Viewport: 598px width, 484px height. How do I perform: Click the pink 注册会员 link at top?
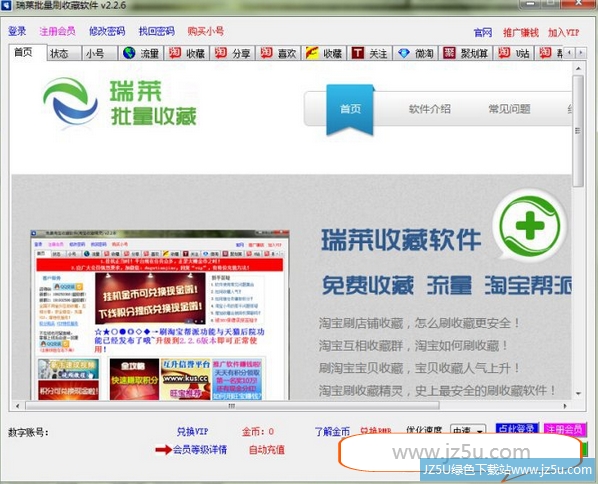57,31
